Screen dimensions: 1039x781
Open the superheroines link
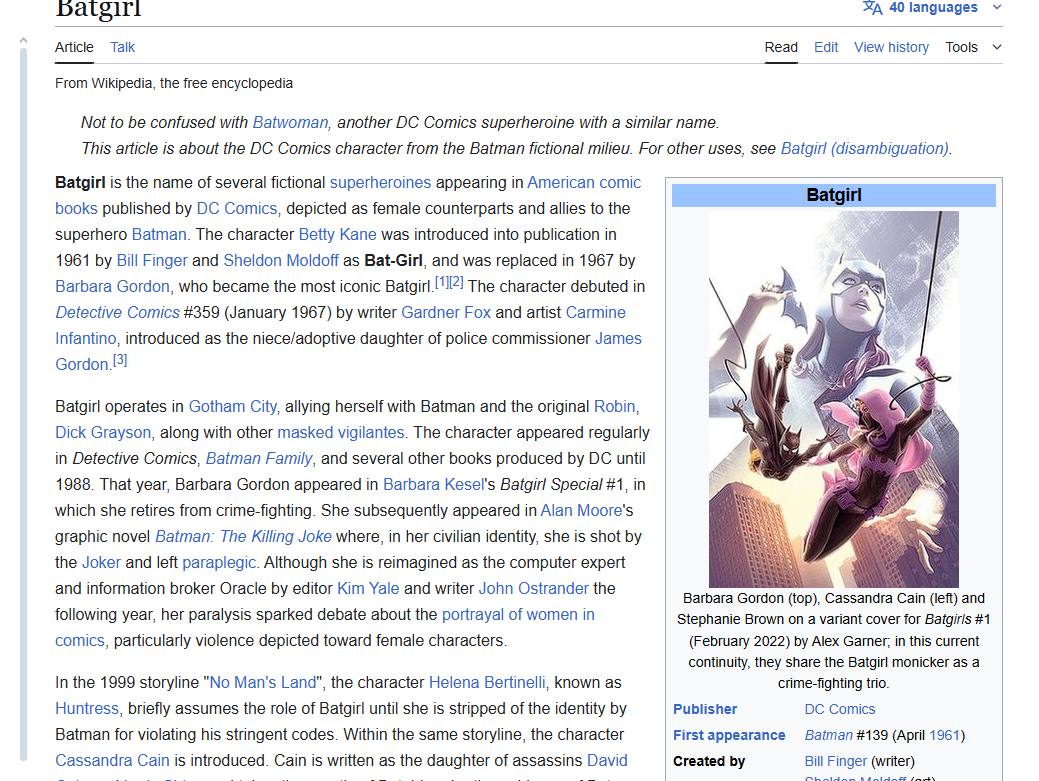pos(380,182)
